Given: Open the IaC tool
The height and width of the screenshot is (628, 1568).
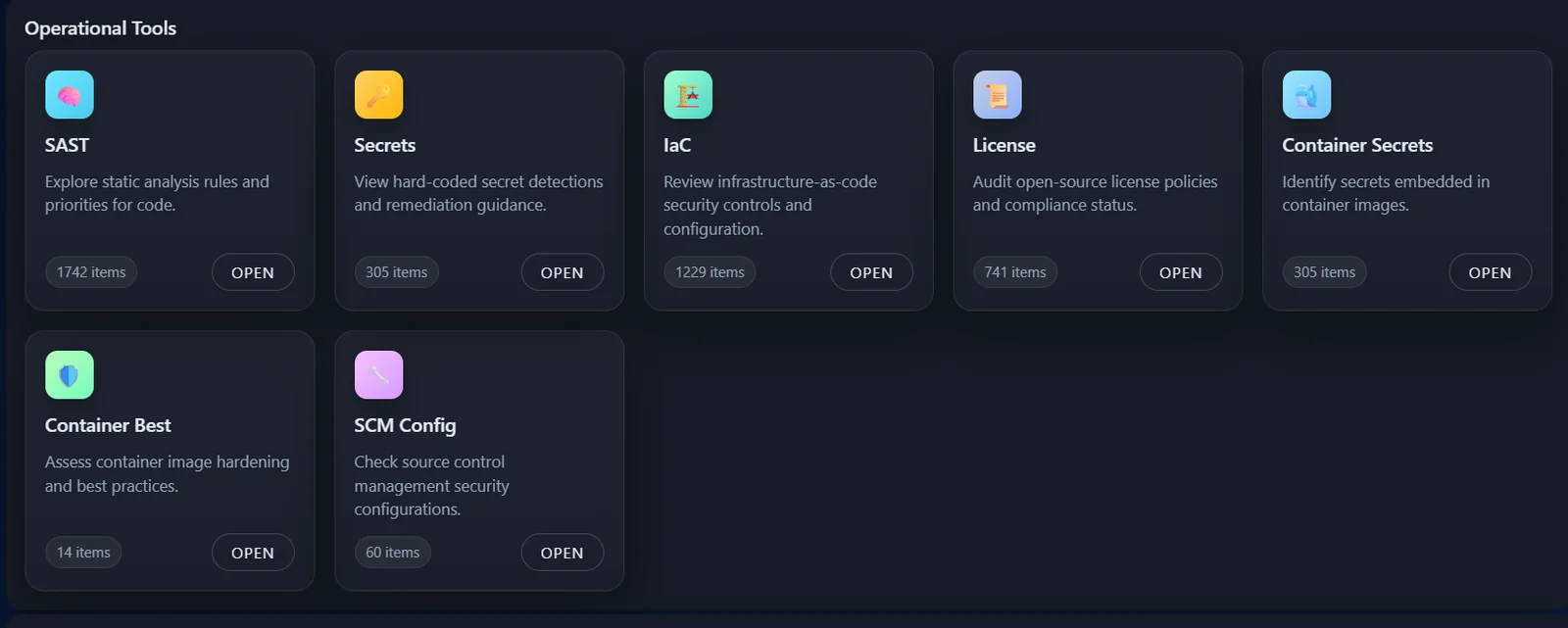Looking at the screenshot, I should 871,272.
